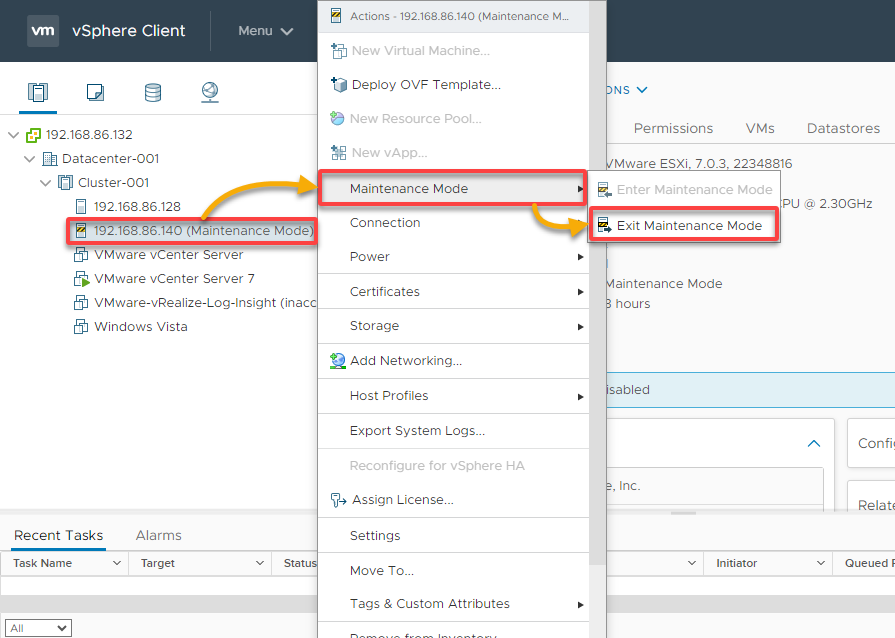
Task: Open the Power submenu
Action: tap(453, 257)
